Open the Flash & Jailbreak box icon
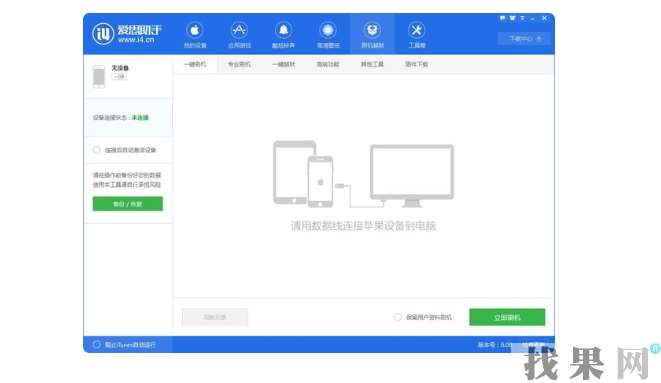 pyautogui.click(x=372, y=34)
